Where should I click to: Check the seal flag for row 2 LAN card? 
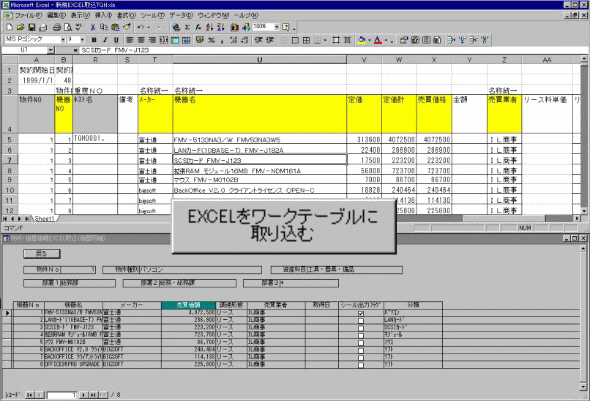pyautogui.click(x=361, y=321)
